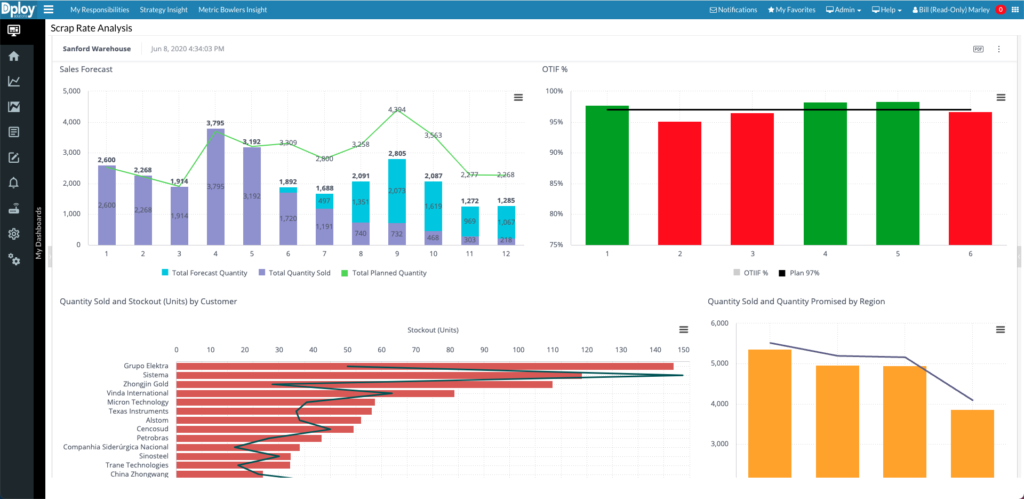
Task: Open the Sales Forecast chart context menu
Action: point(518,97)
